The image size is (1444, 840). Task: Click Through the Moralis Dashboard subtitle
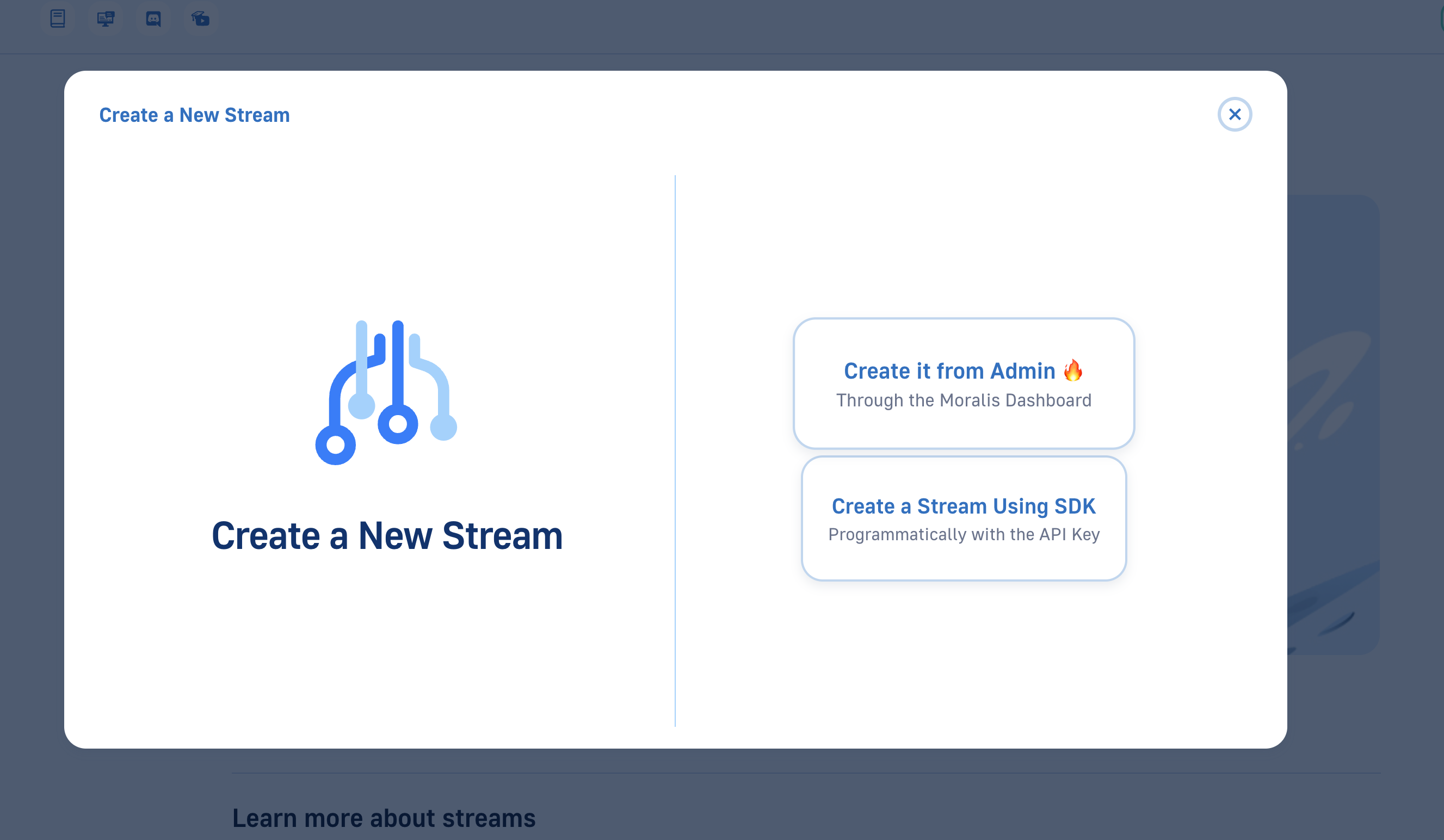click(x=963, y=400)
